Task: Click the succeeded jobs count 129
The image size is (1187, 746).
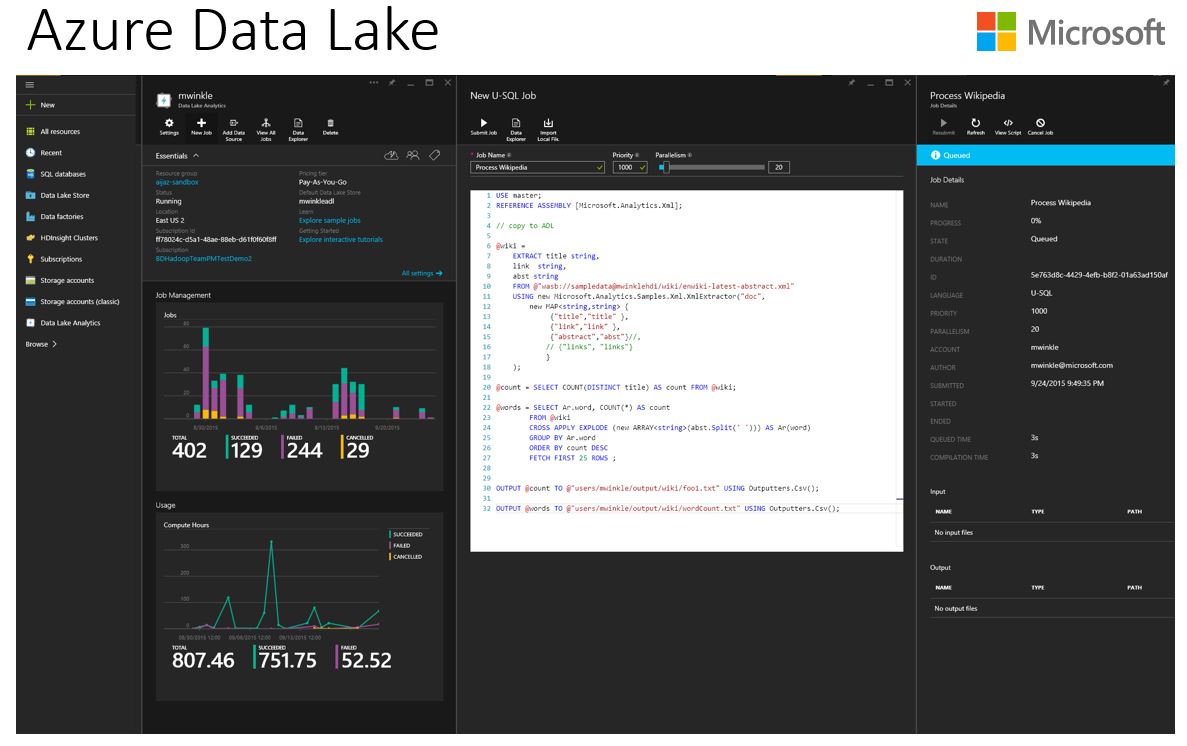Action: (x=247, y=451)
